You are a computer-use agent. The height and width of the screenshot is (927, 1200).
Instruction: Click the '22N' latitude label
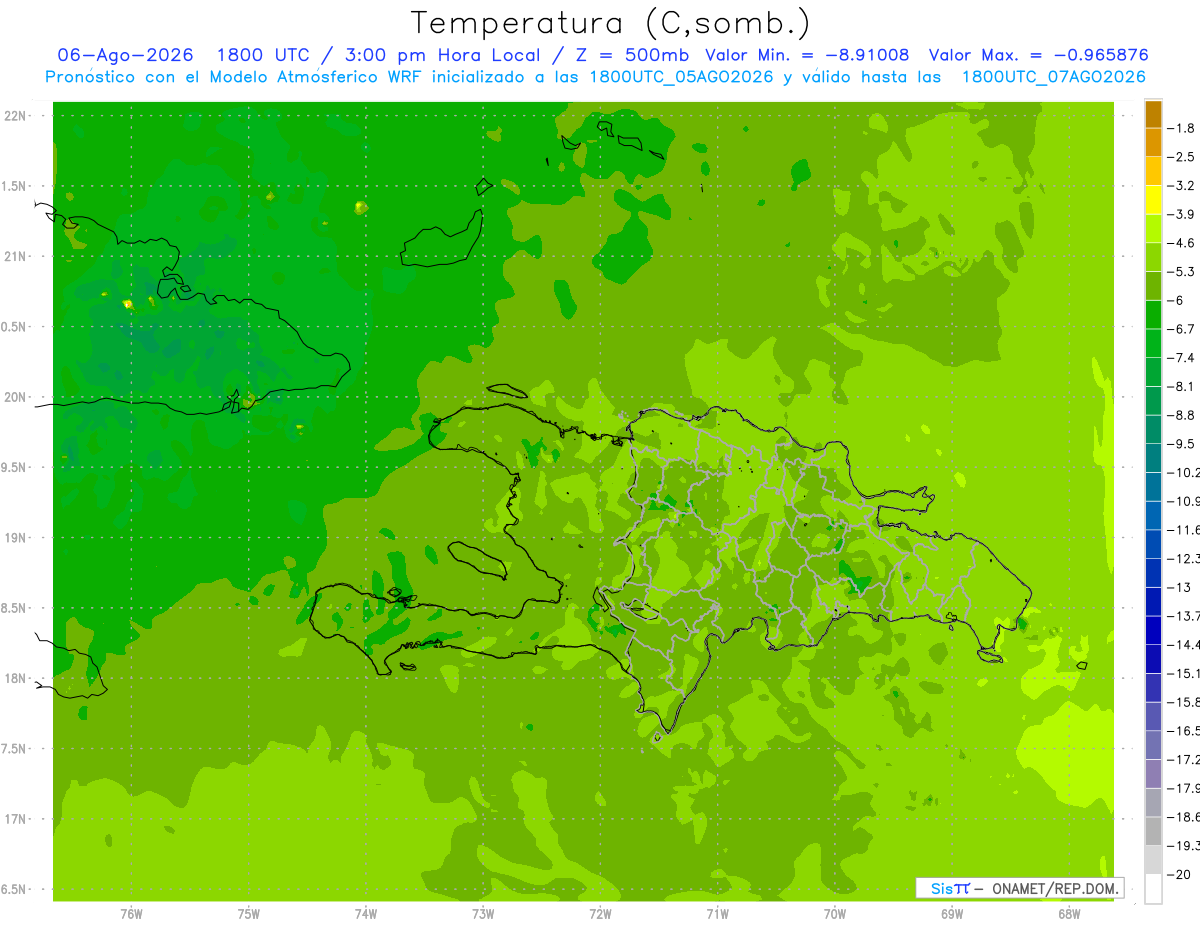click(16, 116)
